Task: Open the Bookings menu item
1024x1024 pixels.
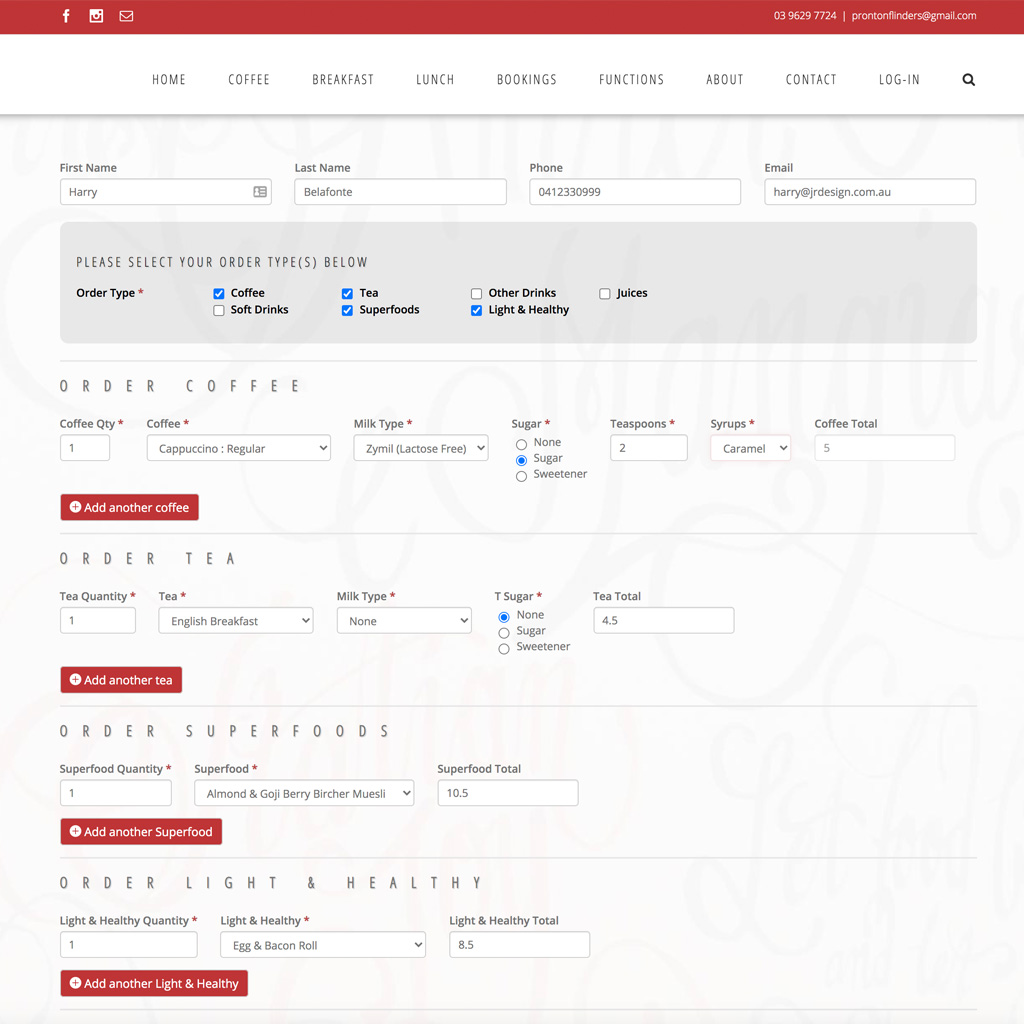Action: pyautogui.click(x=527, y=80)
